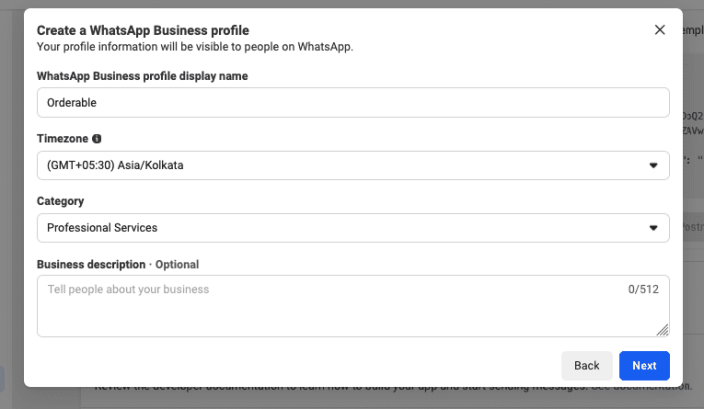
Task: Grab the description box resize handle
Action: (663, 330)
